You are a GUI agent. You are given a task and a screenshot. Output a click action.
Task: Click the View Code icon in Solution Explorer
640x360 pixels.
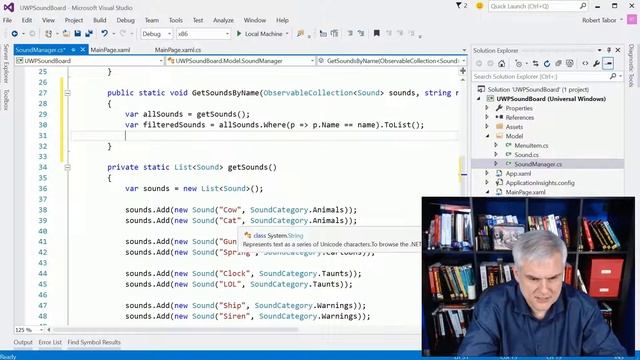click(x=585, y=63)
